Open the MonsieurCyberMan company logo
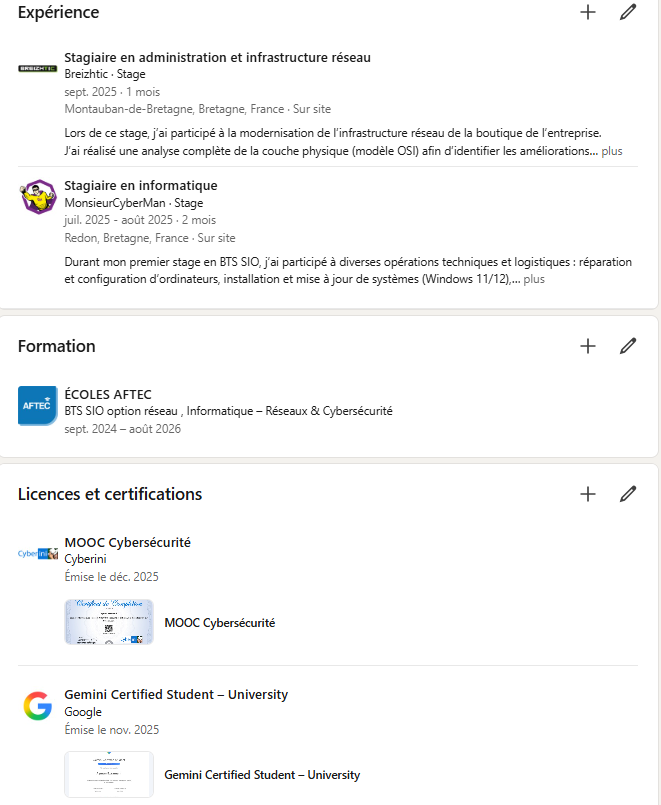 coord(37,197)
